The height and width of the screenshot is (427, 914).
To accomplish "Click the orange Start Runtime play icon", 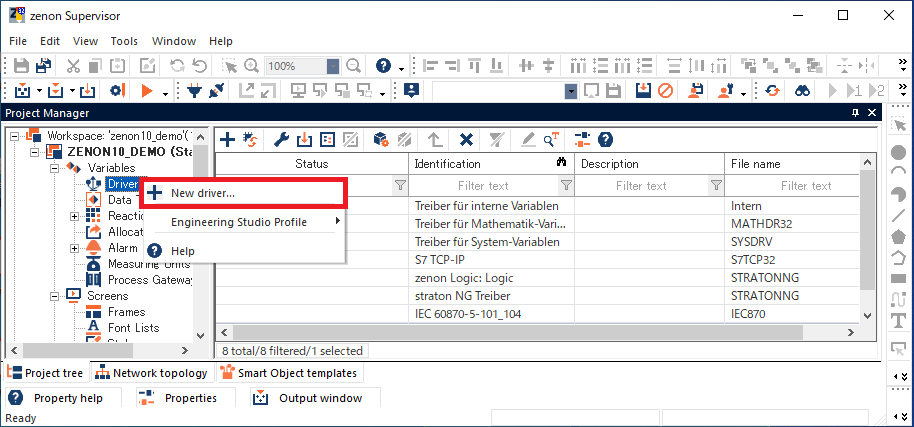I will 148,91.
